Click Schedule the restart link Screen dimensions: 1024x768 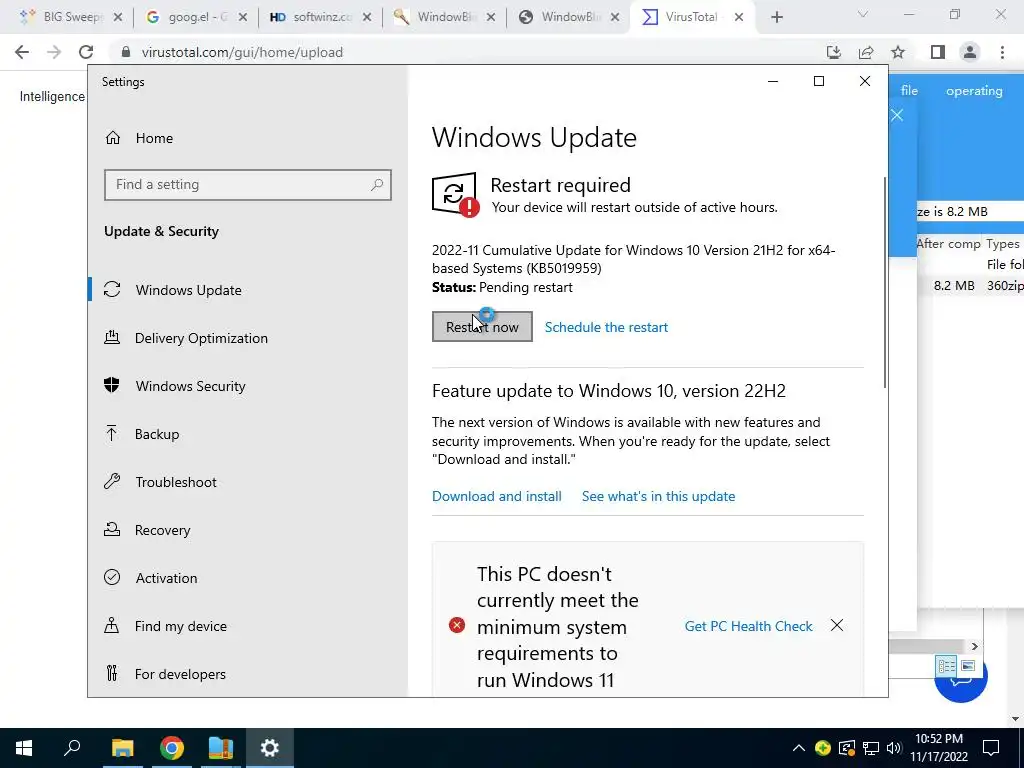coord(606,327)
